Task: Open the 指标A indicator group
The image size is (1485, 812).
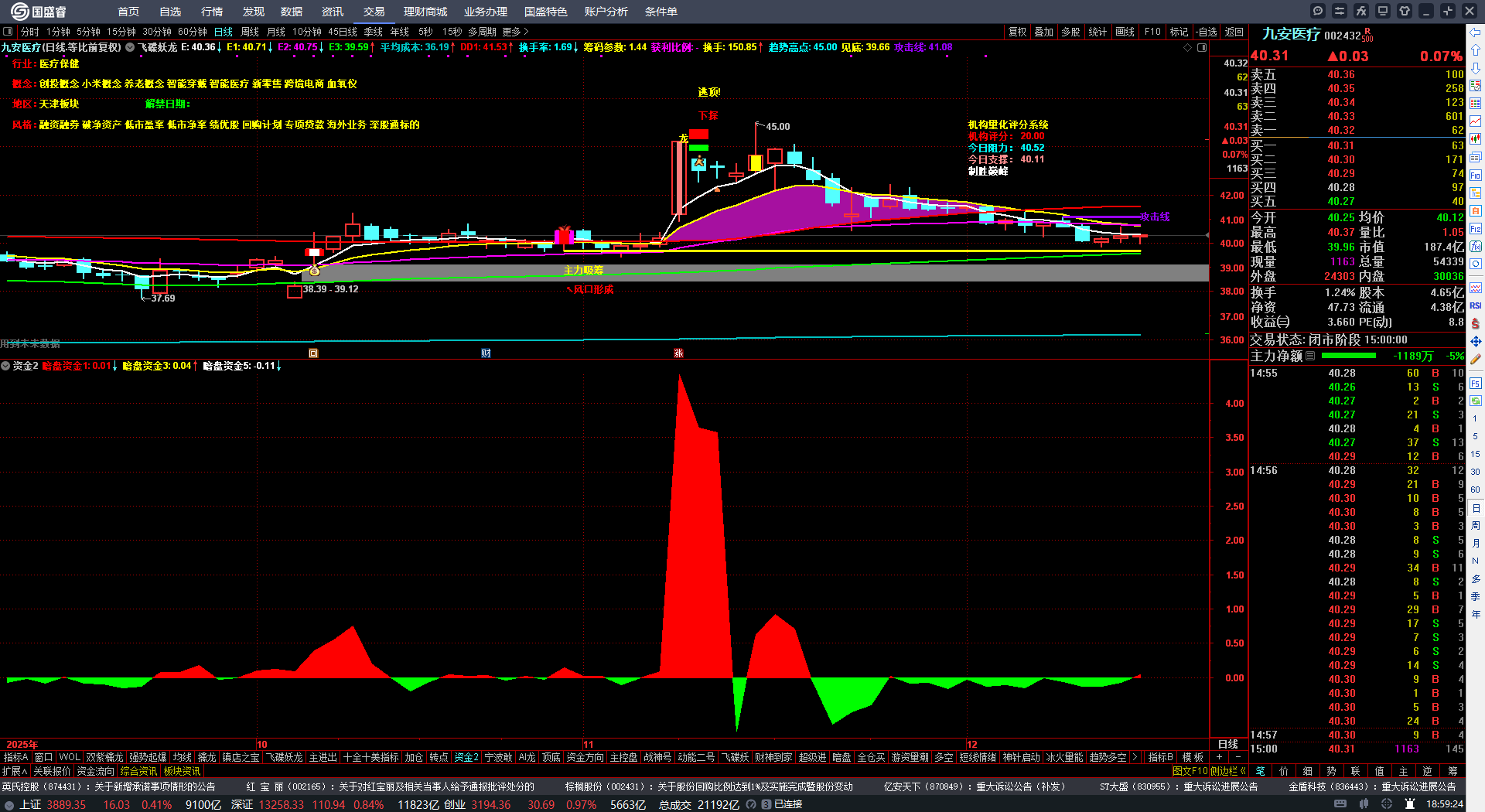Action: tap(15, 757)
